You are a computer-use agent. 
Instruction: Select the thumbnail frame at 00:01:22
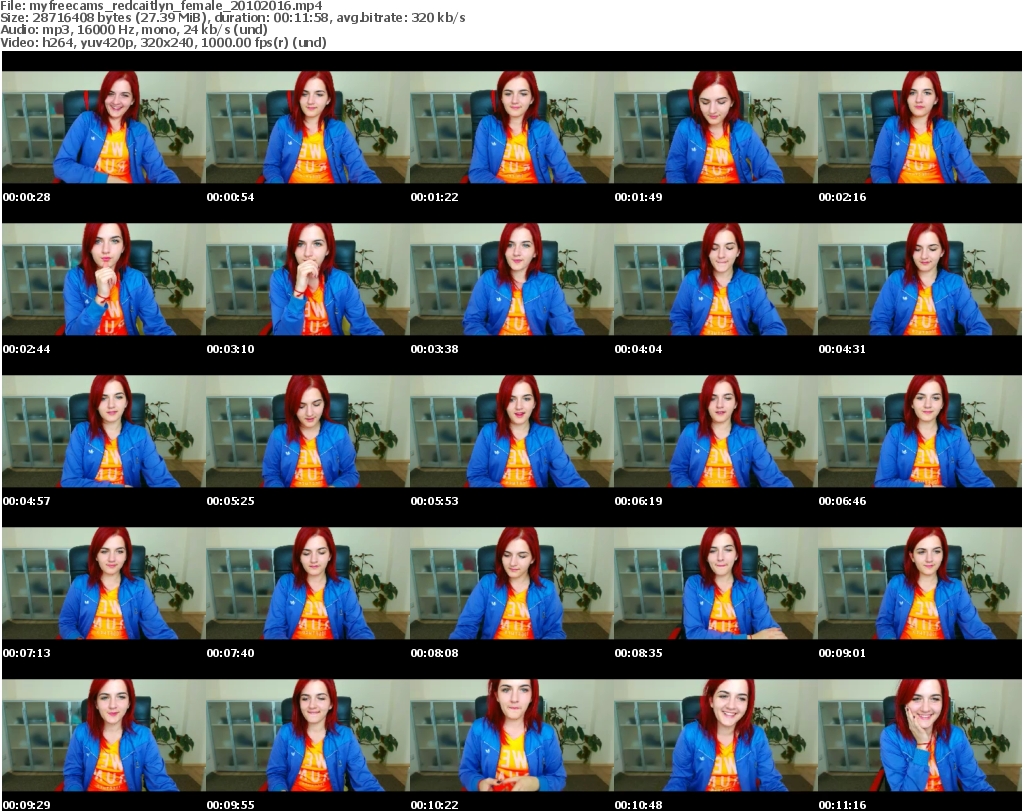tap(511, 127)
